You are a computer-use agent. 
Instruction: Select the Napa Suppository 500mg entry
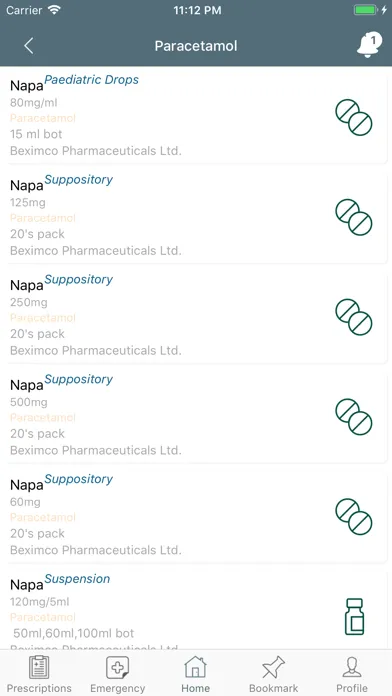[x=197, y=416]
